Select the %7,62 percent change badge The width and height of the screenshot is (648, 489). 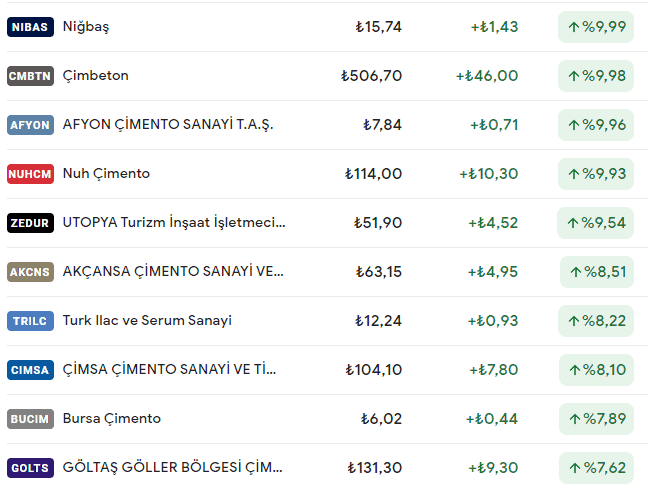[596, 468]
